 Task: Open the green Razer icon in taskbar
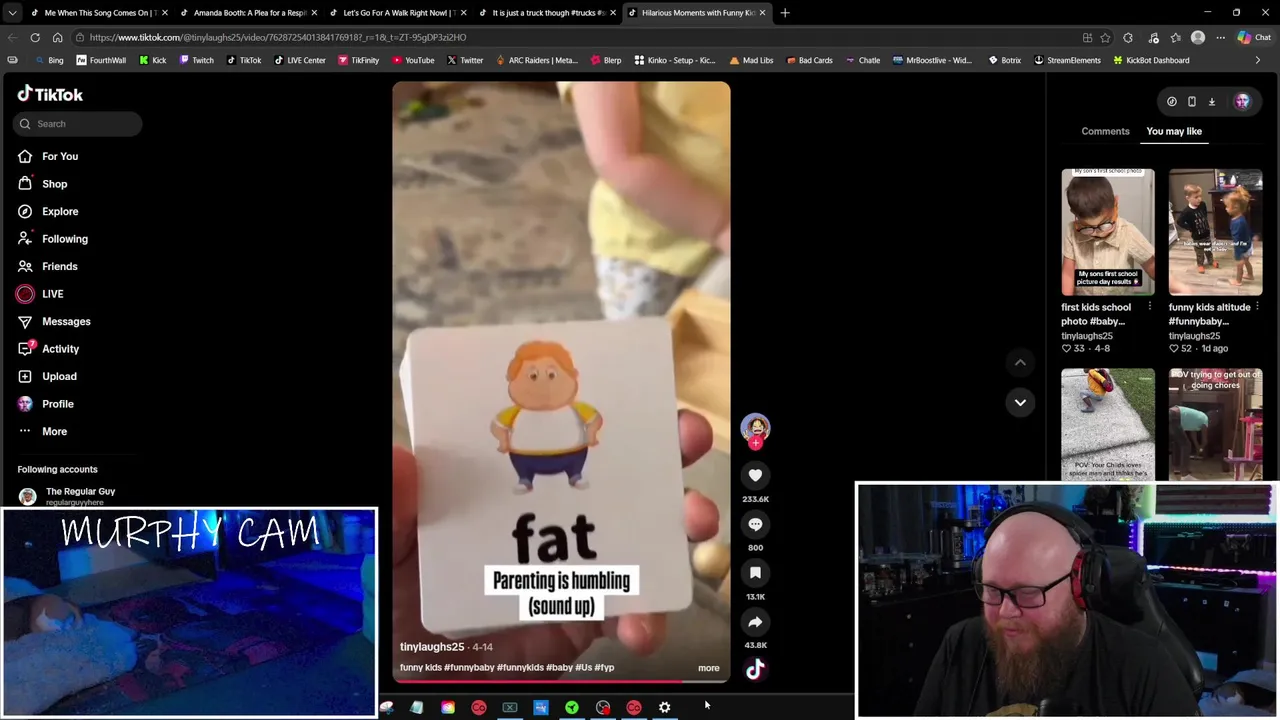pyautogui.click(x=571, y=708)
